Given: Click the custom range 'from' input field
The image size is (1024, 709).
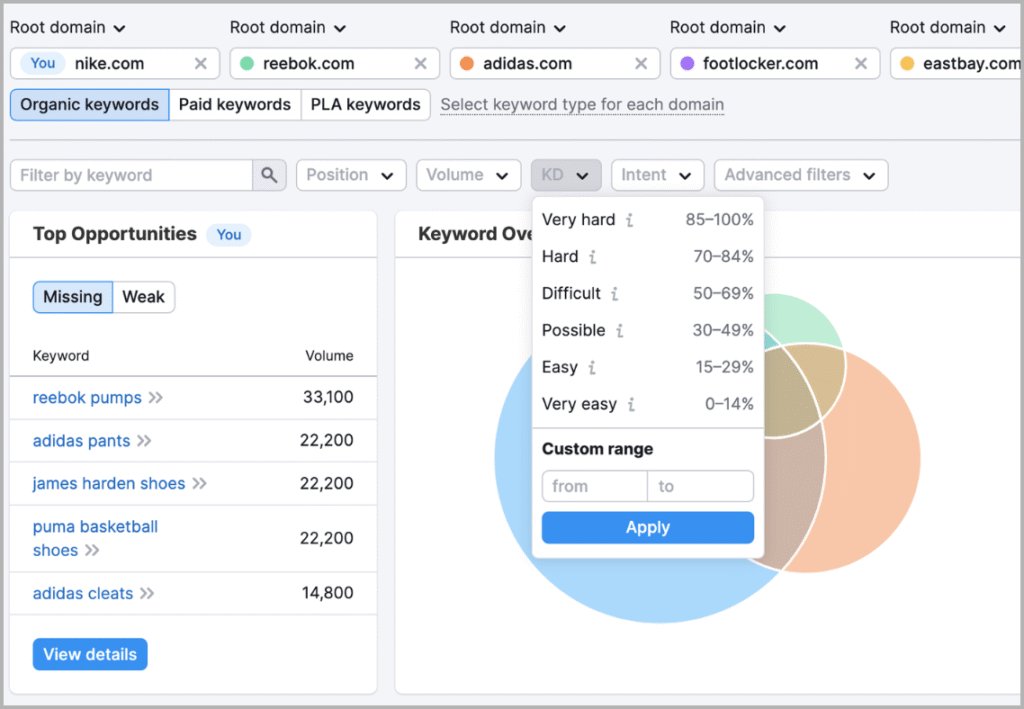Looking at the screenshot, I should coord(594,486).
